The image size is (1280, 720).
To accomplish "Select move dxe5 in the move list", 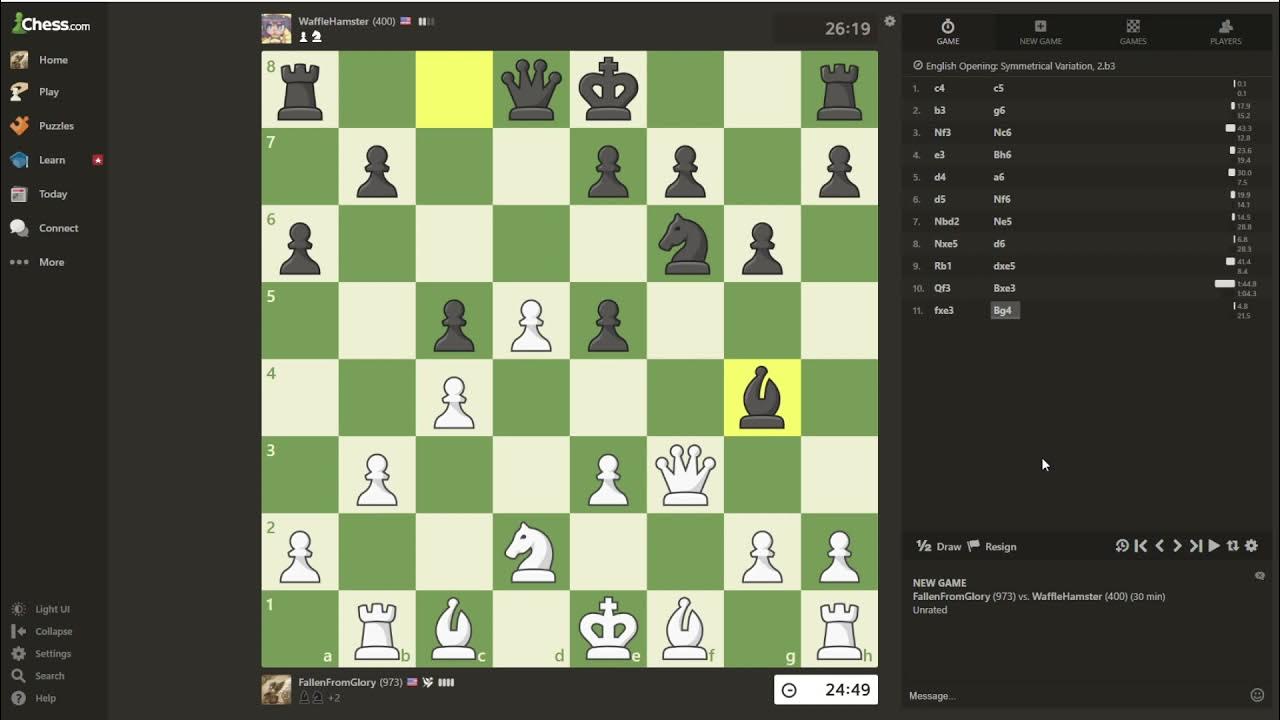I will pyautogui.click(x=1004, y=266).
